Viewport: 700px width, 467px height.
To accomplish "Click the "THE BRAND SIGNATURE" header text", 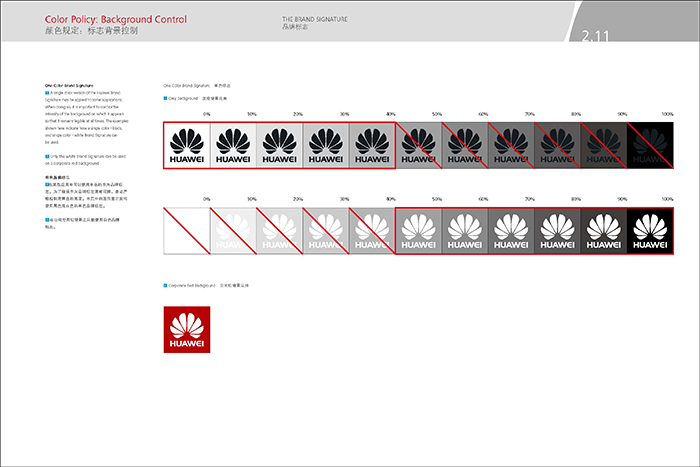I will (x=313, y=19).
